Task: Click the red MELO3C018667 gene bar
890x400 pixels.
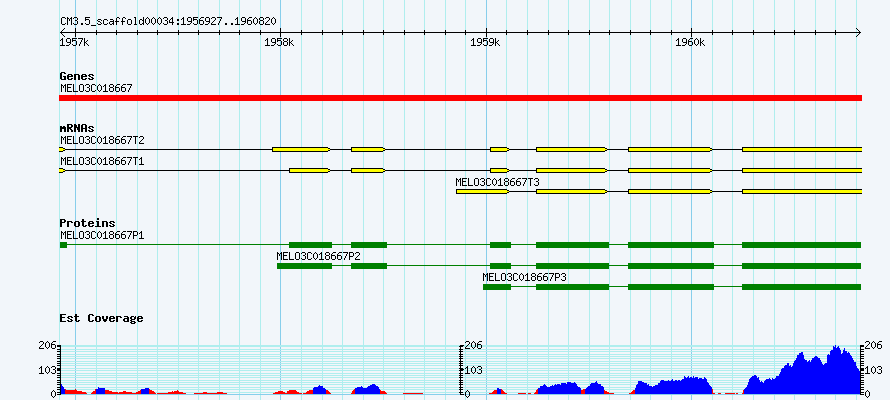Action: (460, 98)
